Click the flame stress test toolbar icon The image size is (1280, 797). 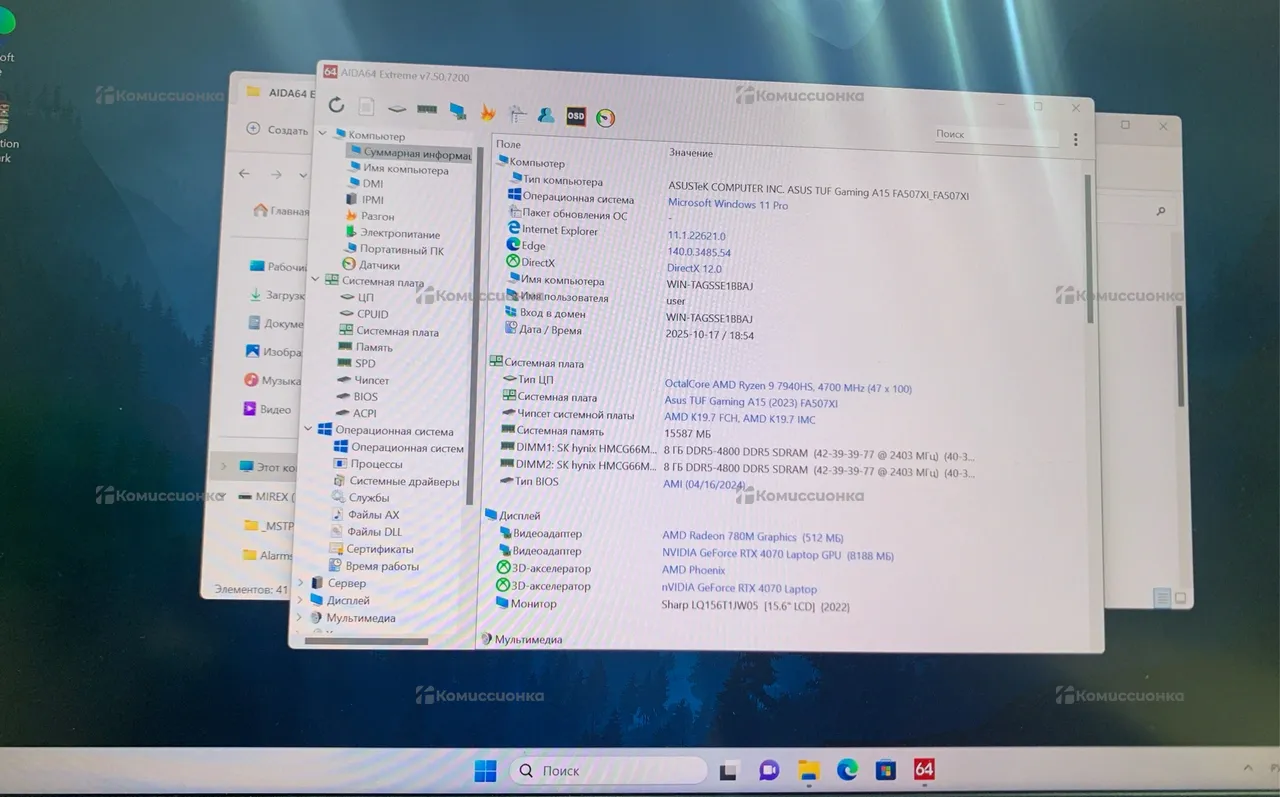pos(488,112)
